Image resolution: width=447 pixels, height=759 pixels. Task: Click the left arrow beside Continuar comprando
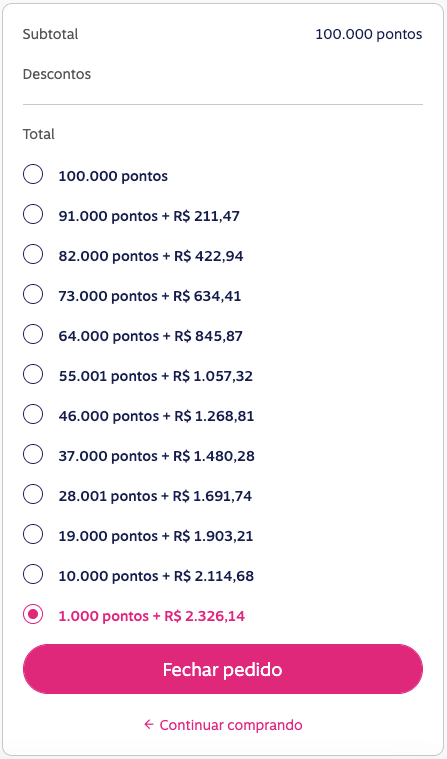(149, 725)
